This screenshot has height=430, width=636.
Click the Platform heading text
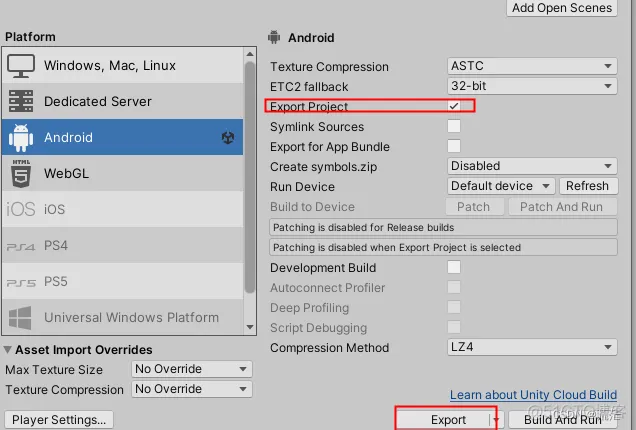30,37
